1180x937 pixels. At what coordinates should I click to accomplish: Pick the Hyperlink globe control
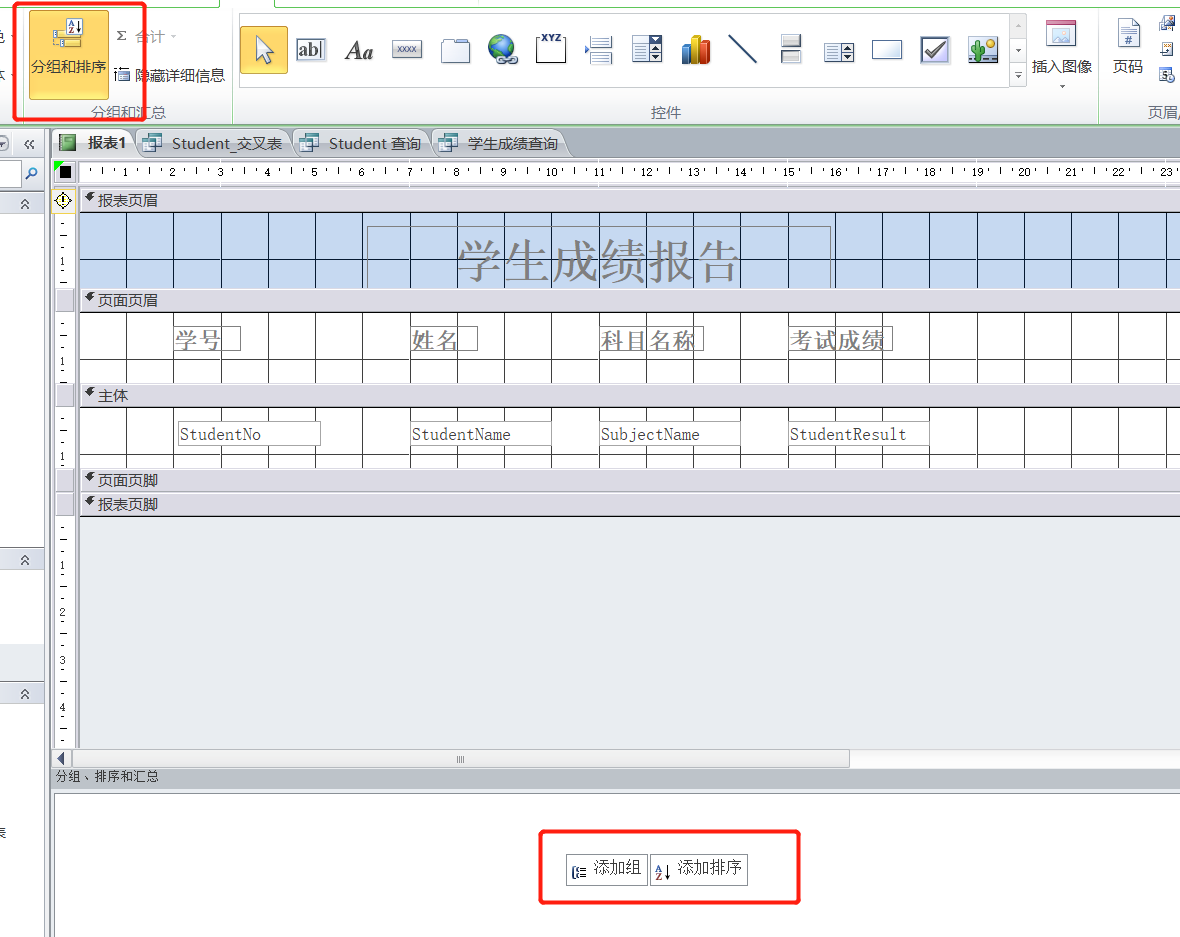(503, 50)
